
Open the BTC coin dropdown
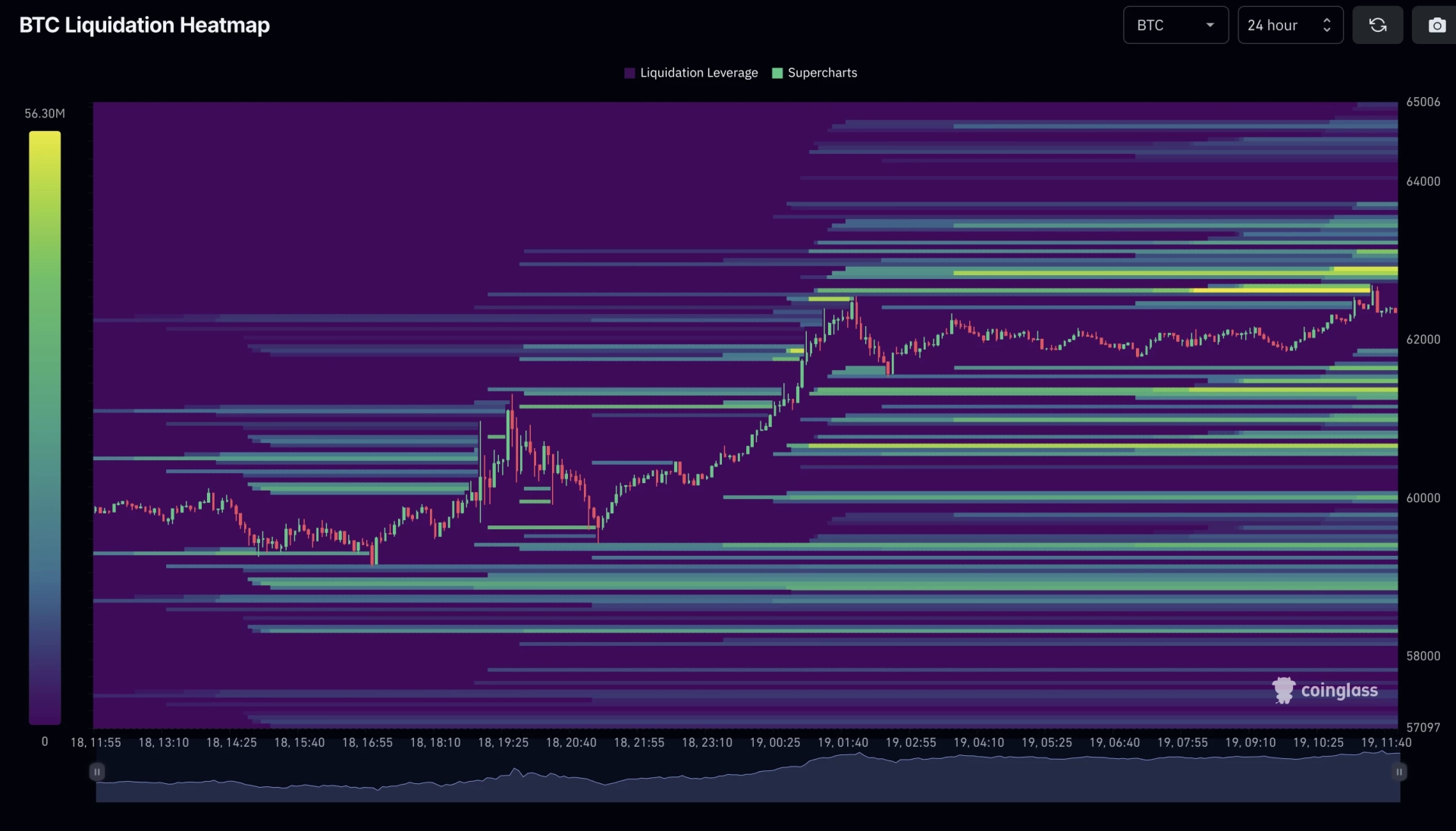point(1175,25)
